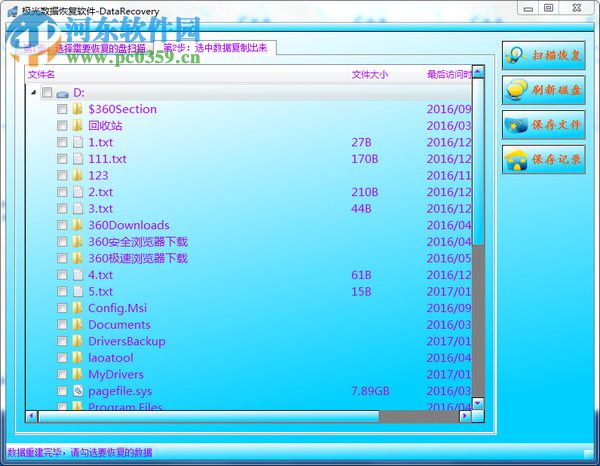Click the Documents folder icon
Viewport: 600px width, 466px height.
coord(77,324)
